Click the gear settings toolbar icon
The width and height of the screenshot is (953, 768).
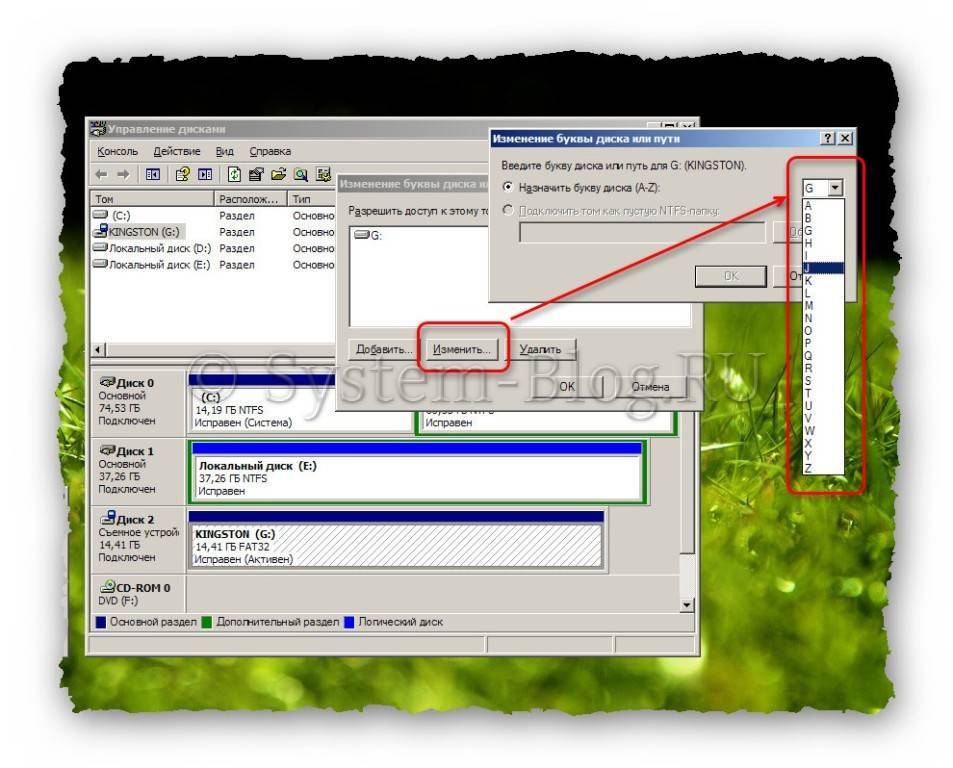(x=323, y=175)
